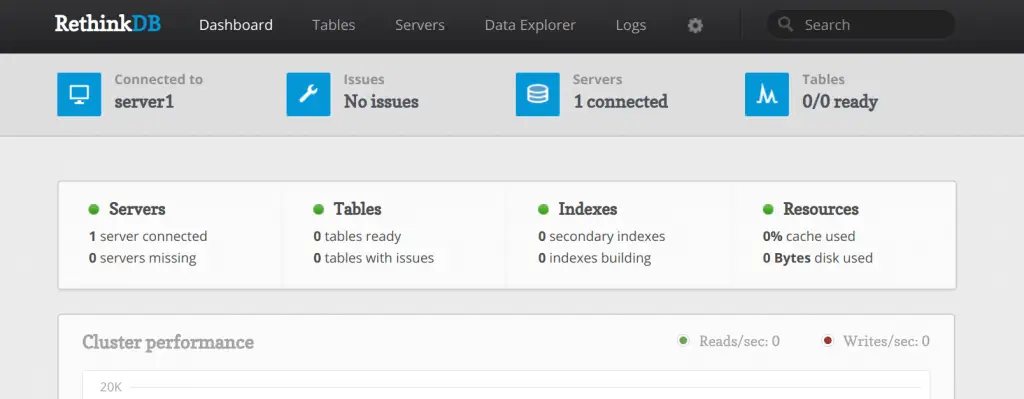
Task: Click '0 tables ready' text
Action: pyautogui.click(x=357, y=236)
